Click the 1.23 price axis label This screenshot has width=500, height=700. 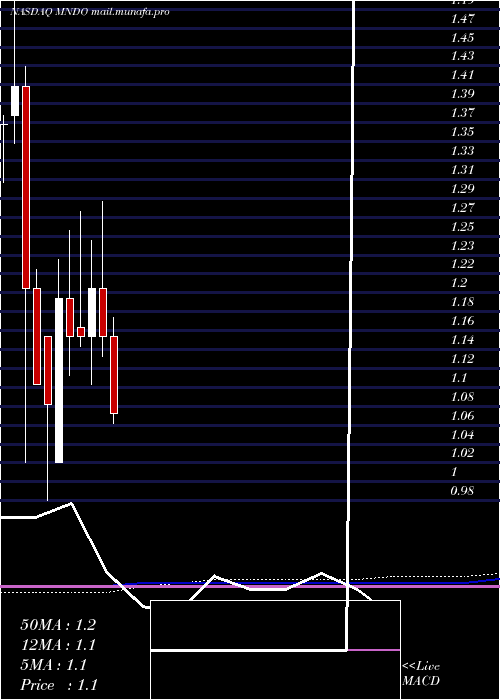462,246
